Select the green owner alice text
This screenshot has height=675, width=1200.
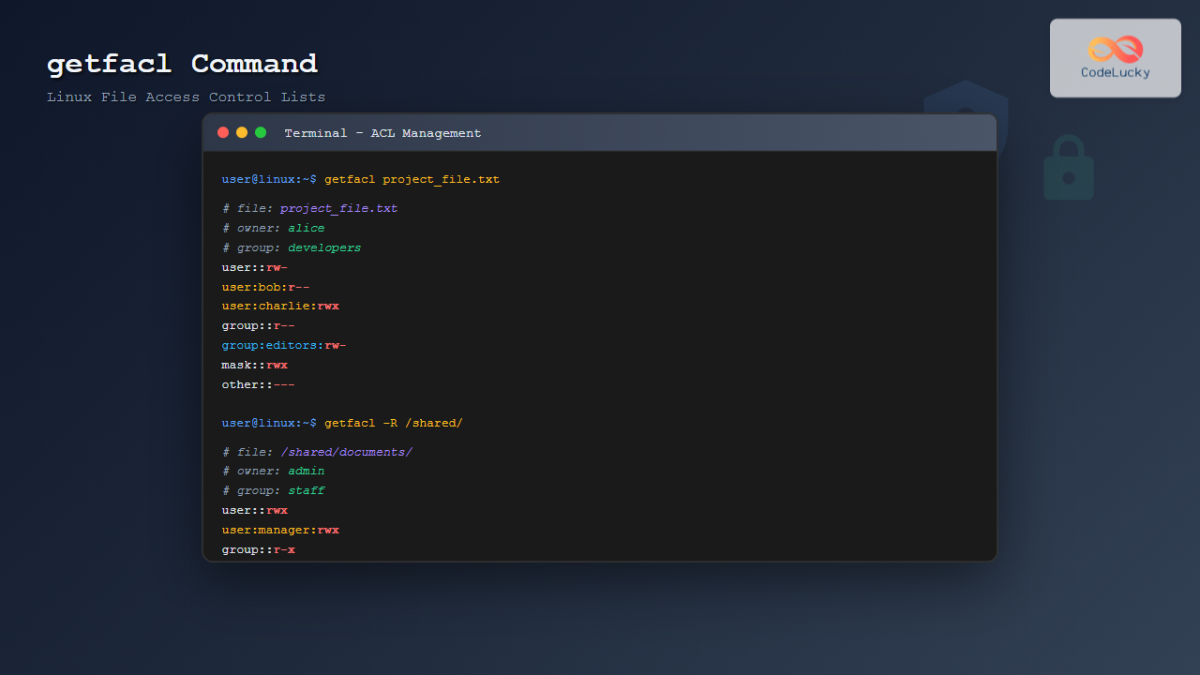[305, 227]
